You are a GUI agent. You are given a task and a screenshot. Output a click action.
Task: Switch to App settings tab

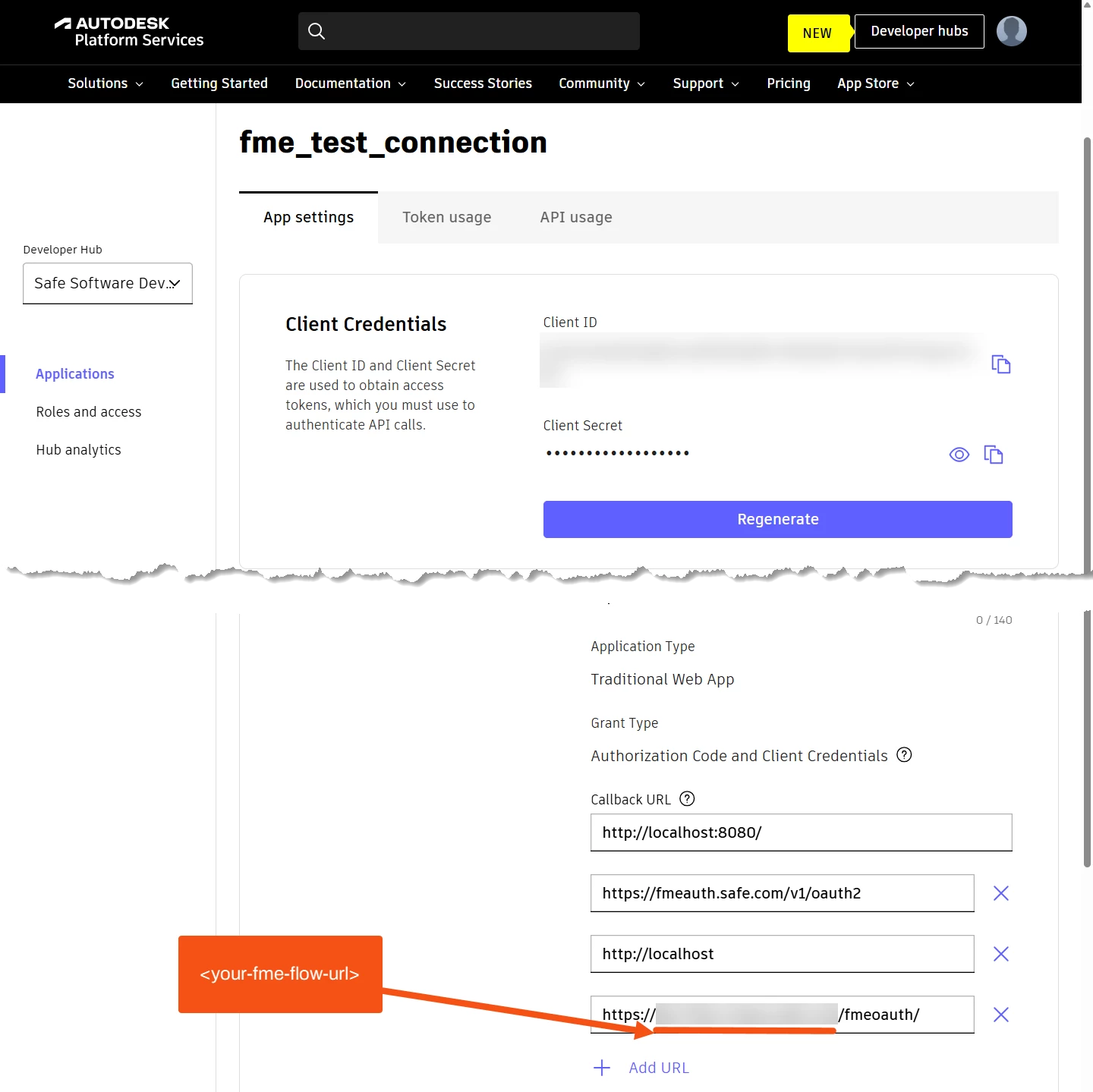(308, 217)
